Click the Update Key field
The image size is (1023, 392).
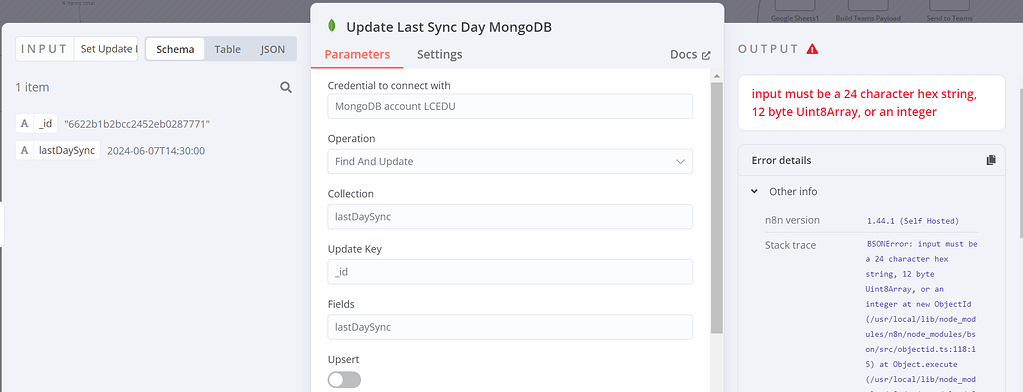click(x=510, y=272)
